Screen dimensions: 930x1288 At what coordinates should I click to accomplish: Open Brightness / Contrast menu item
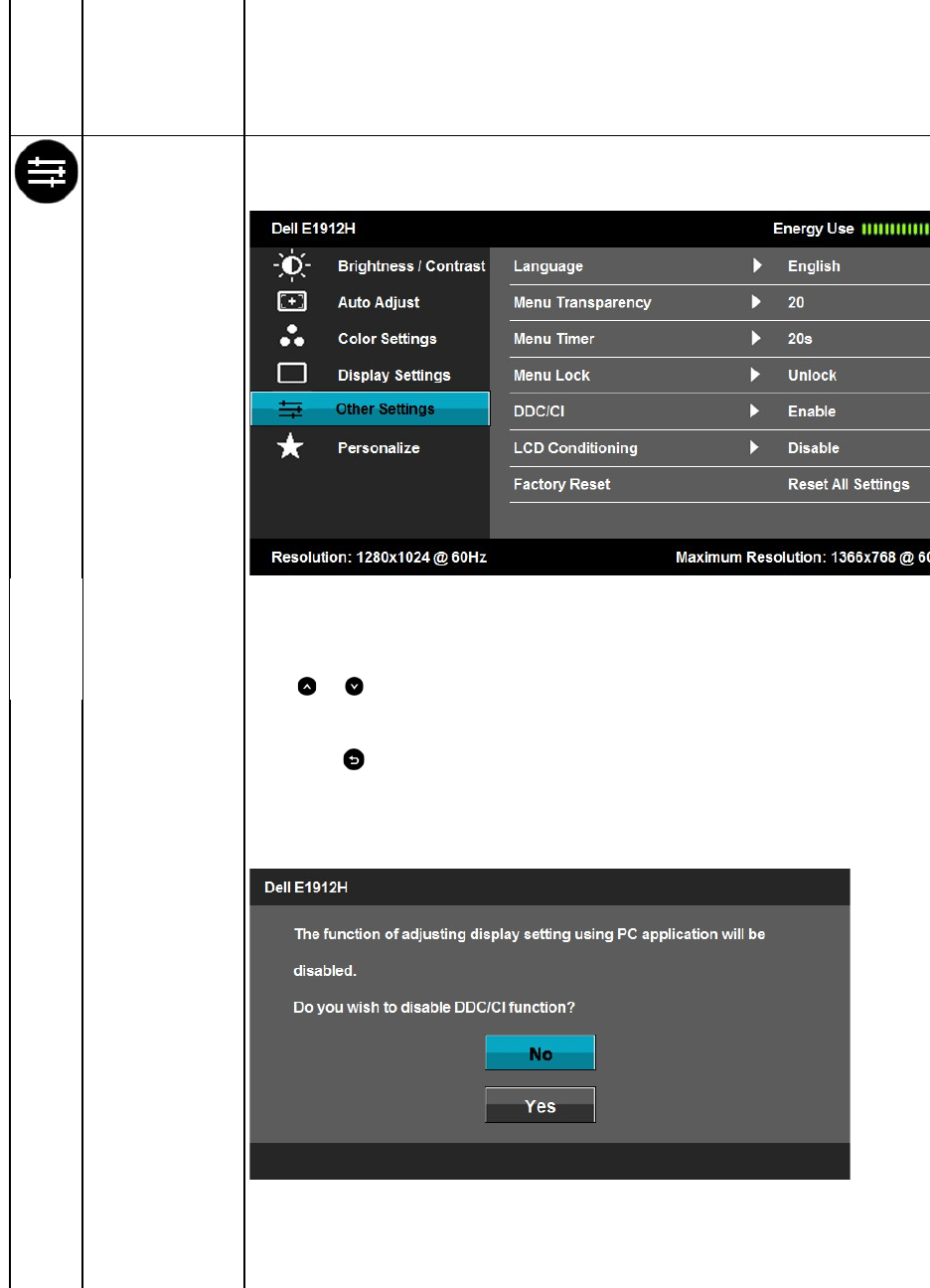click(x=411, y=266)
